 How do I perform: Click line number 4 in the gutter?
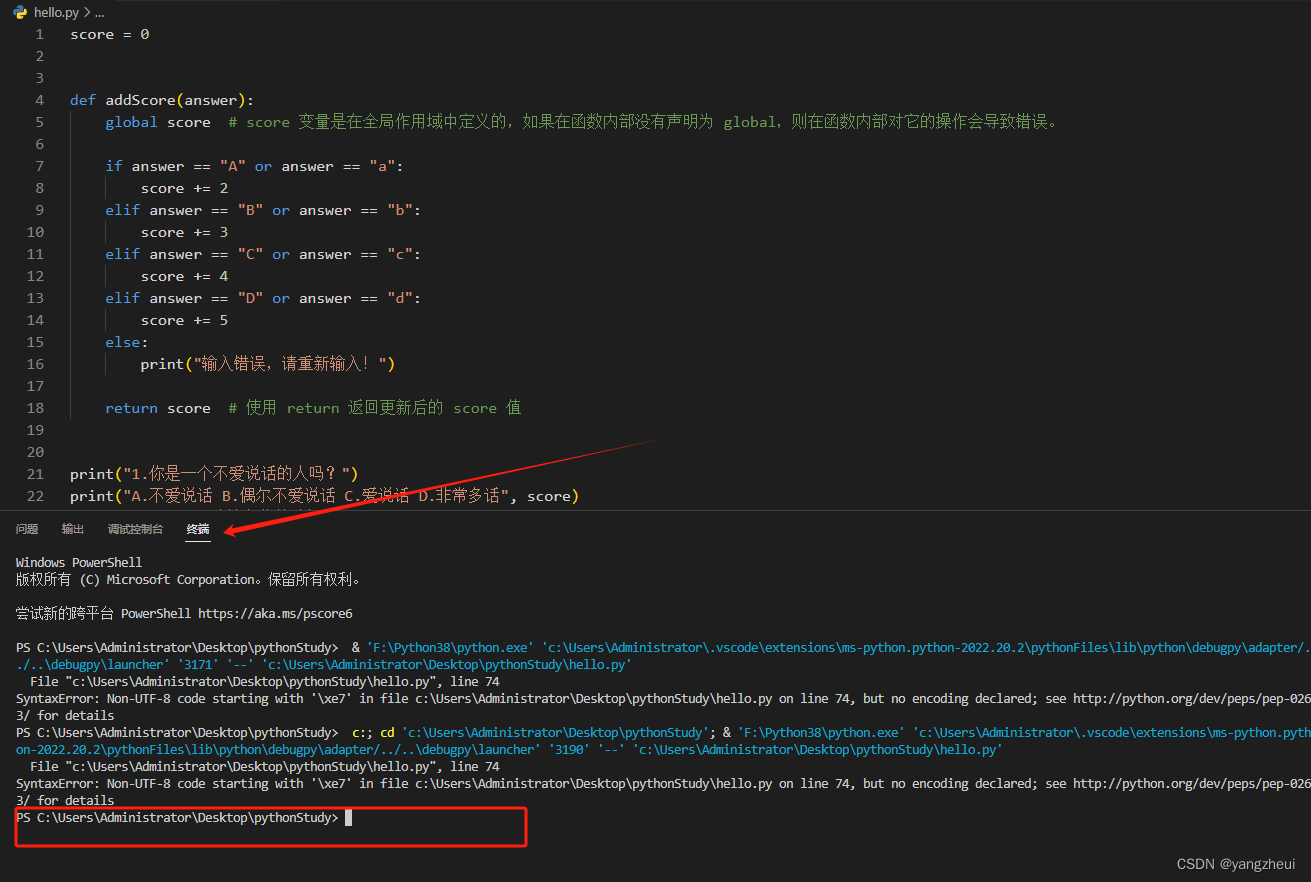[x=40, y=100]
